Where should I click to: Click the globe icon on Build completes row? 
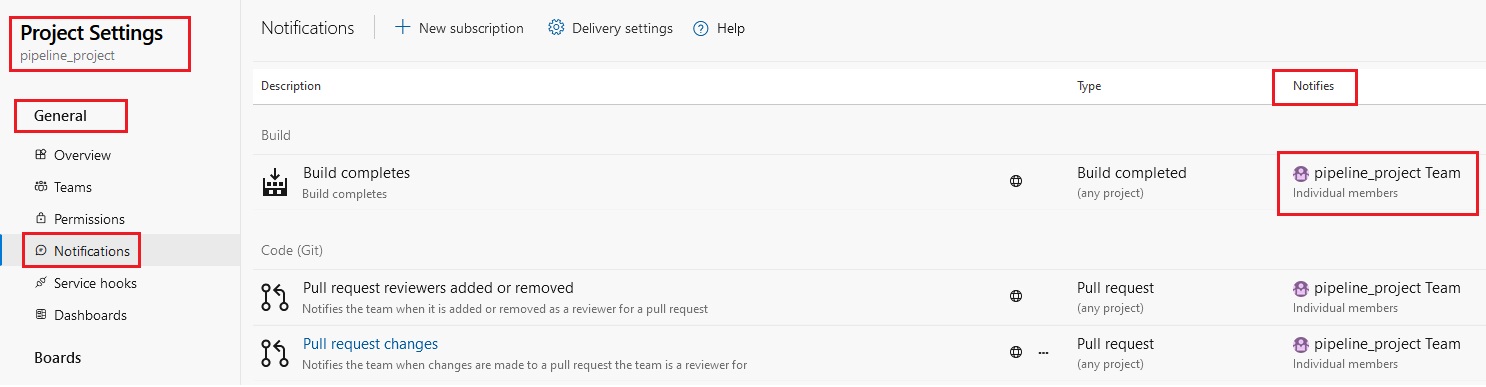[1016, 182]
